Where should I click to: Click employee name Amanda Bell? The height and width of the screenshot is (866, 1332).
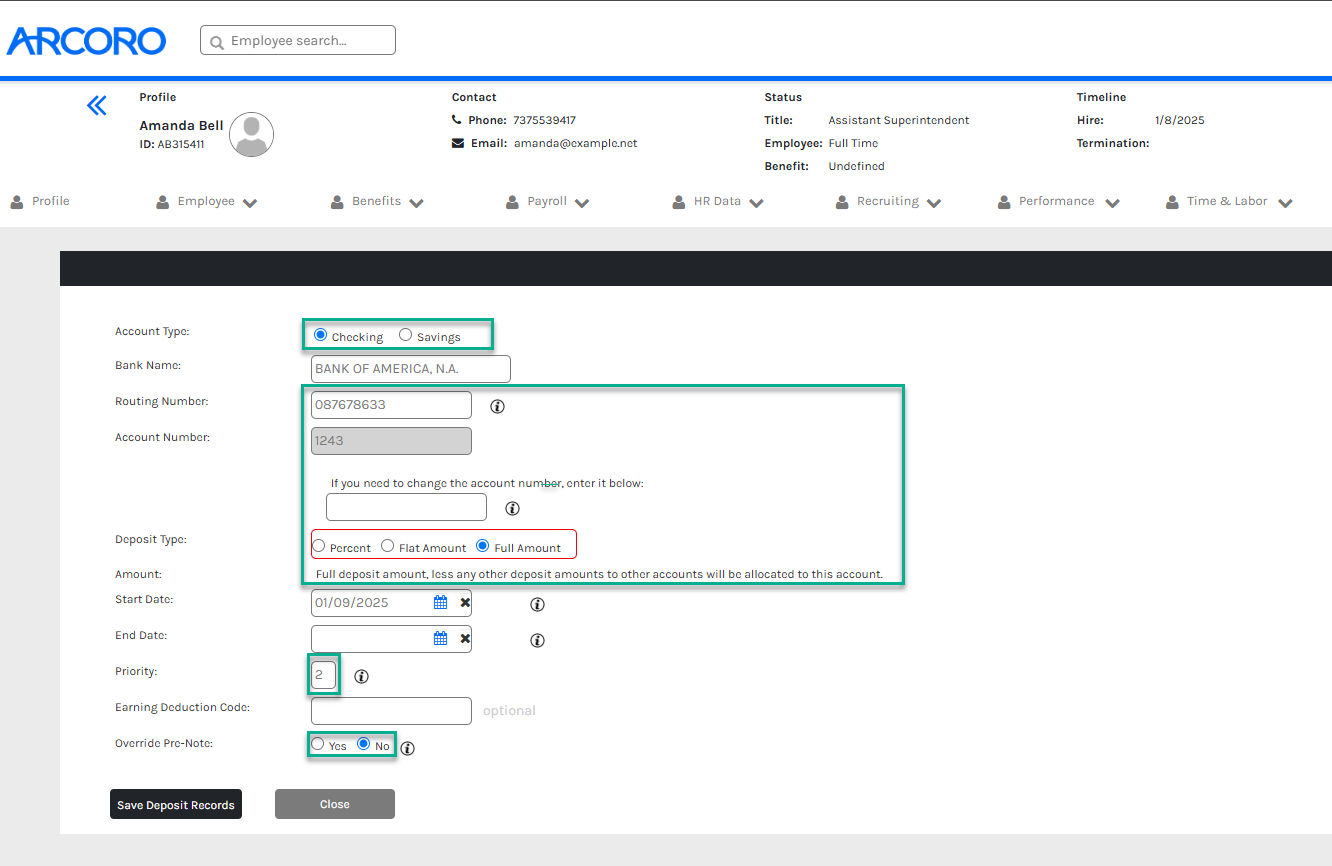(x=181, y=126)
